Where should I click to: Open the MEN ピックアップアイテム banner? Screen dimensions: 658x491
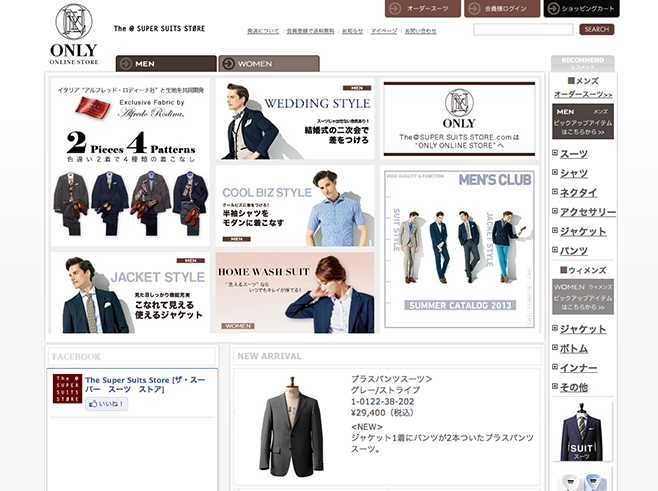583,122
